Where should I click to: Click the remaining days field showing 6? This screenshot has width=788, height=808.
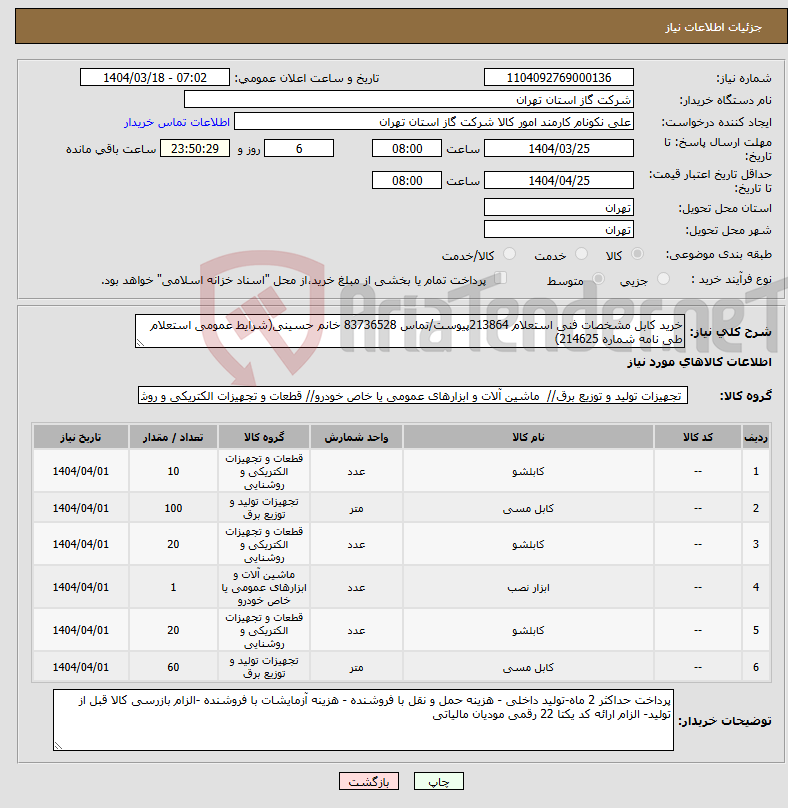(x=299, y=149)
